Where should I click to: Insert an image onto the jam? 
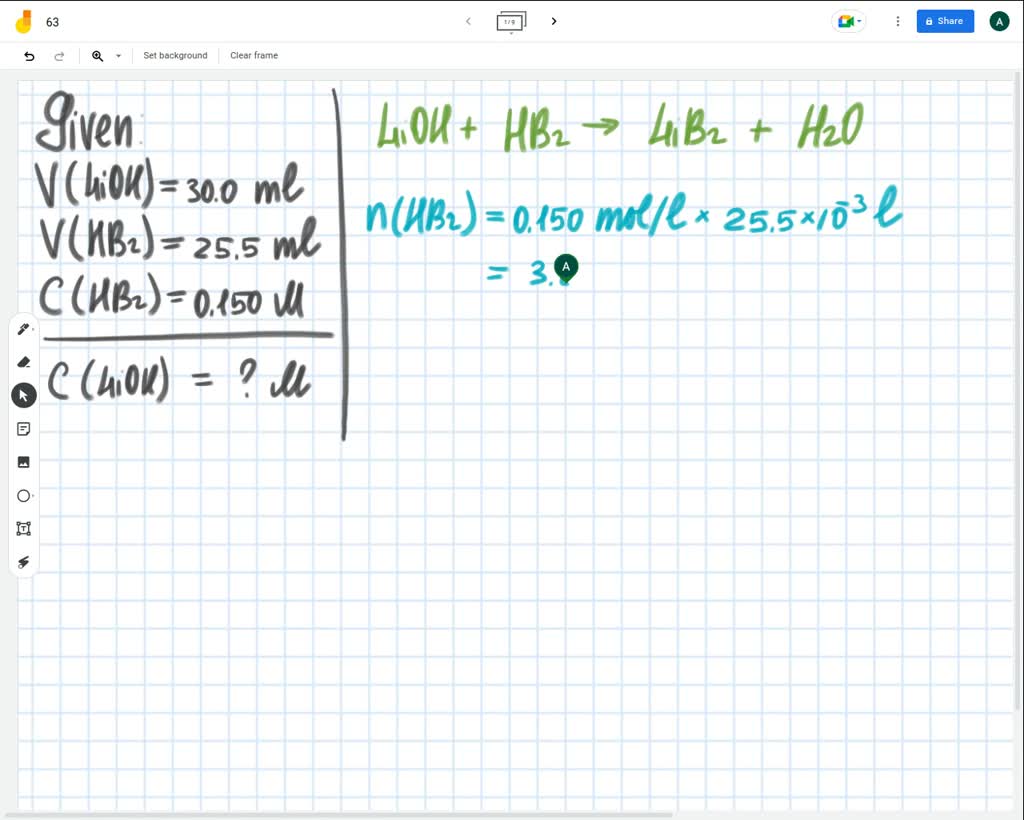(23, 461)
